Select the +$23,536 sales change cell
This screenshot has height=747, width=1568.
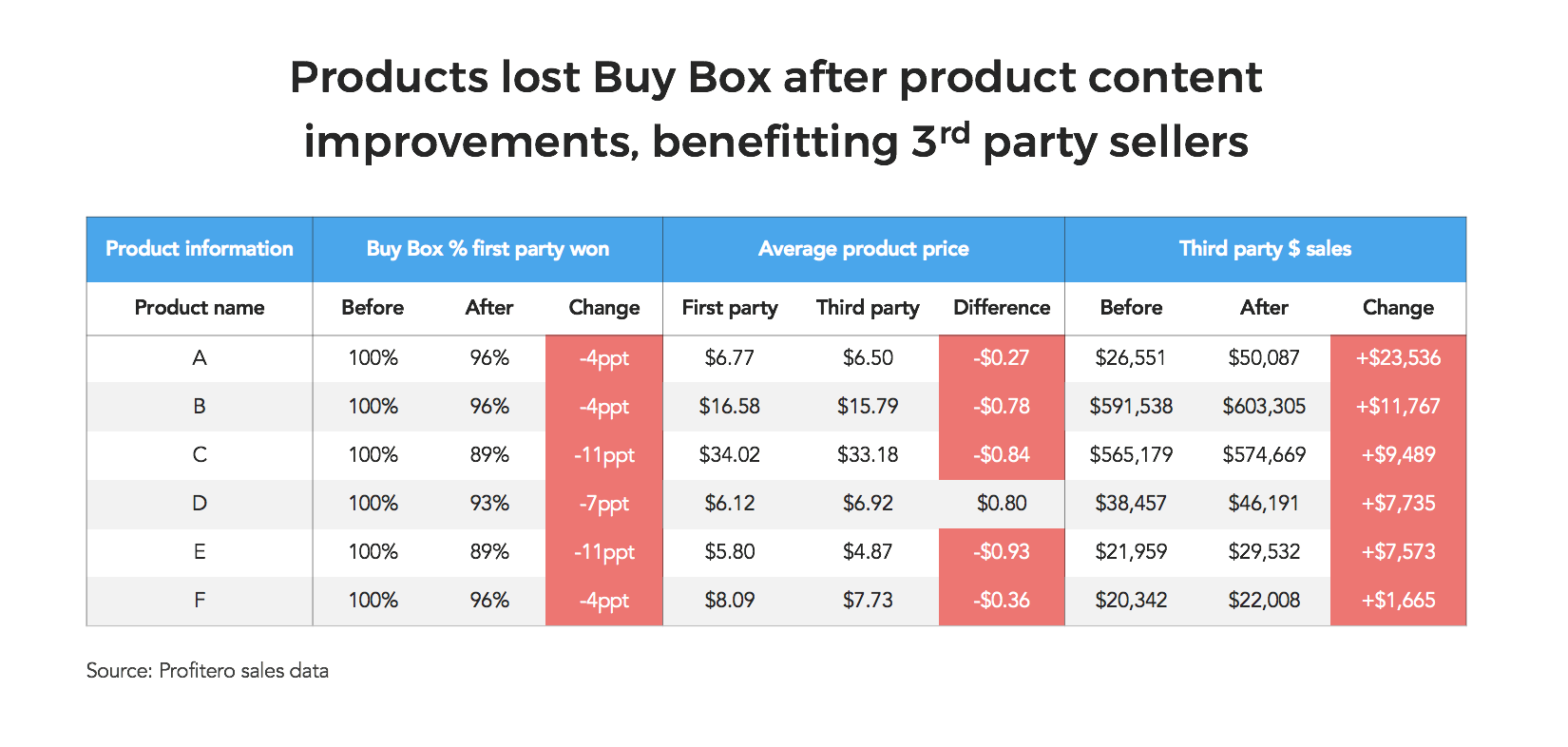tap(1398, 358)
